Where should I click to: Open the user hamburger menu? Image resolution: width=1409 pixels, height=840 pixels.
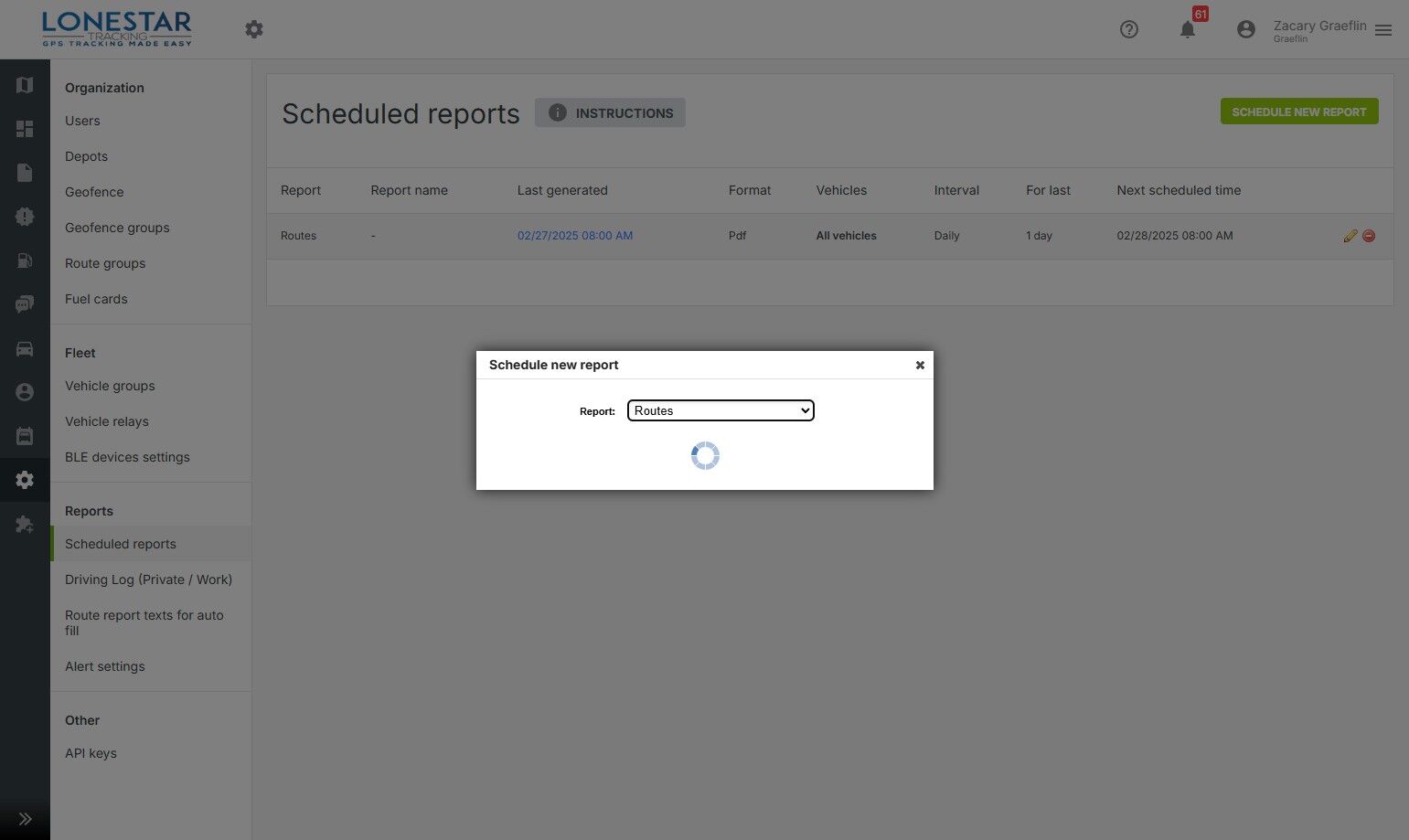pos(1383,30)
